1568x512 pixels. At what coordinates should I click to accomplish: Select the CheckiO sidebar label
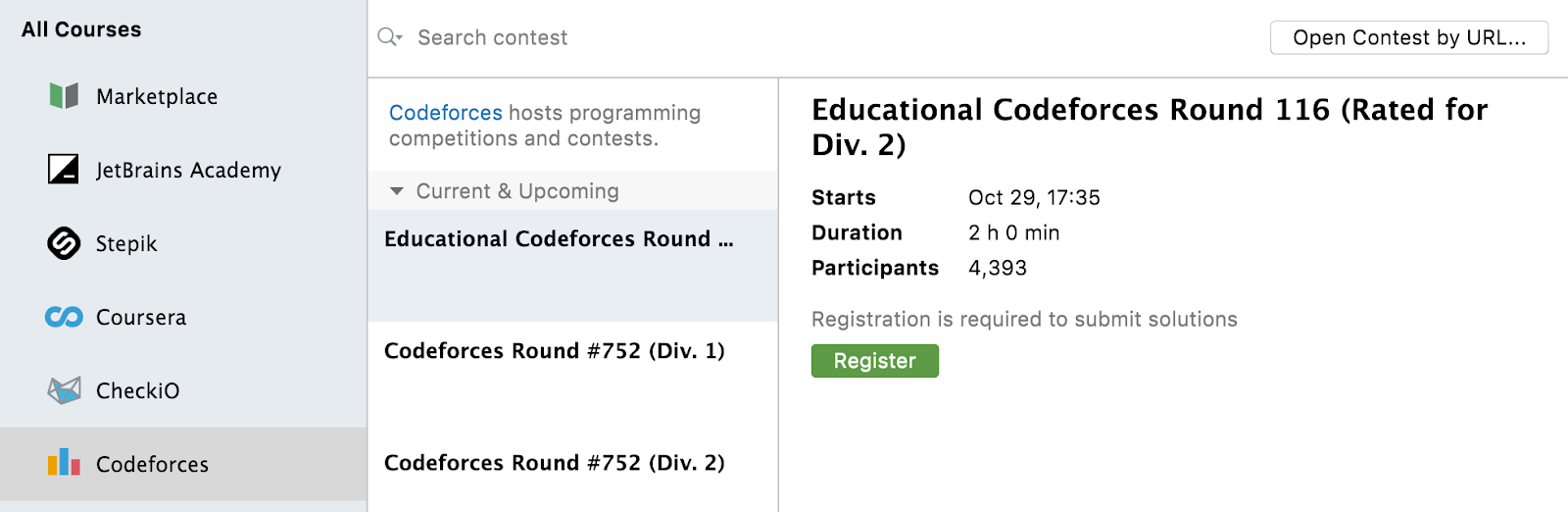(x=138, y=391)
